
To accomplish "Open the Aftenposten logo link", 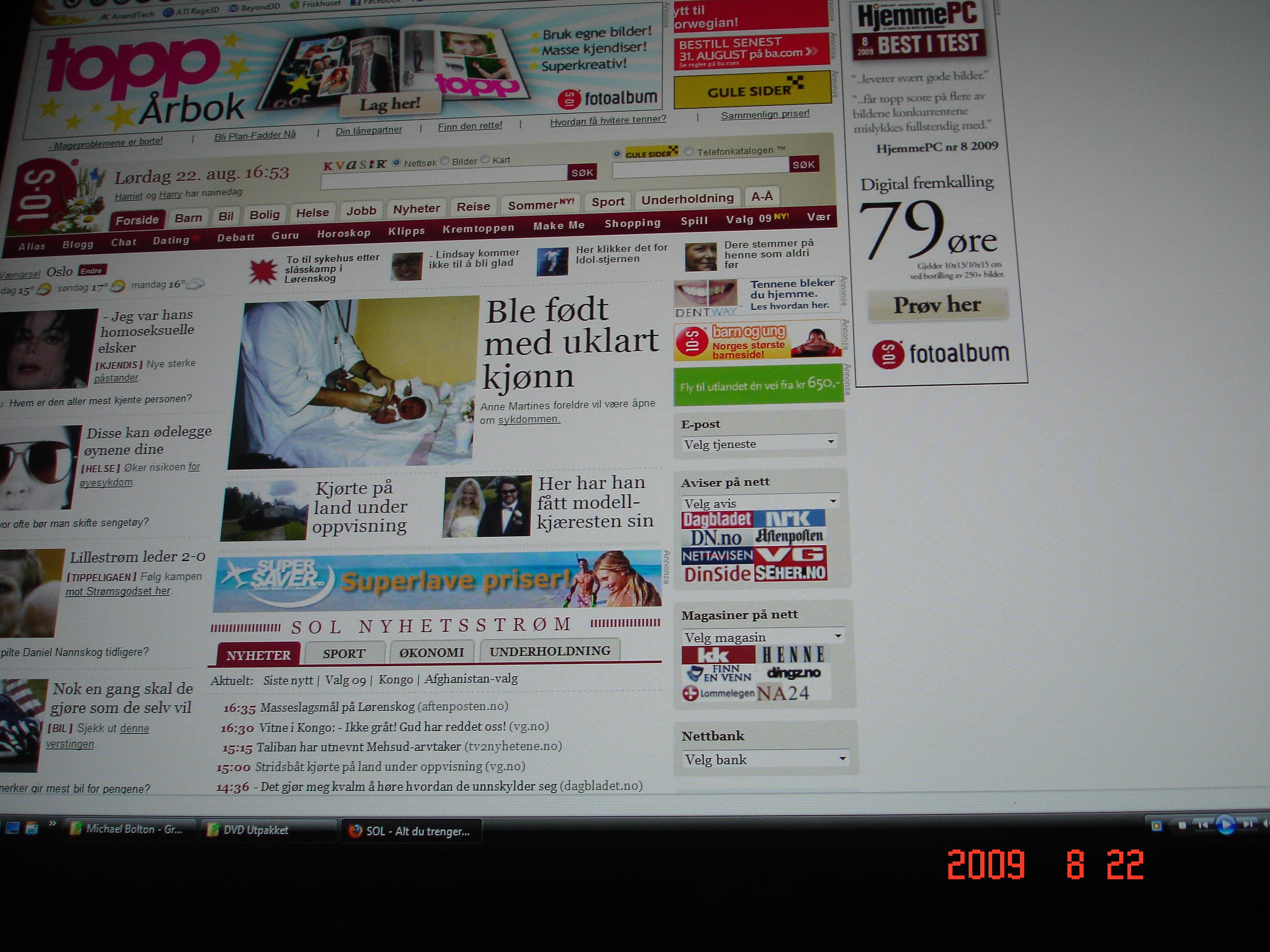I will point(790,536).
